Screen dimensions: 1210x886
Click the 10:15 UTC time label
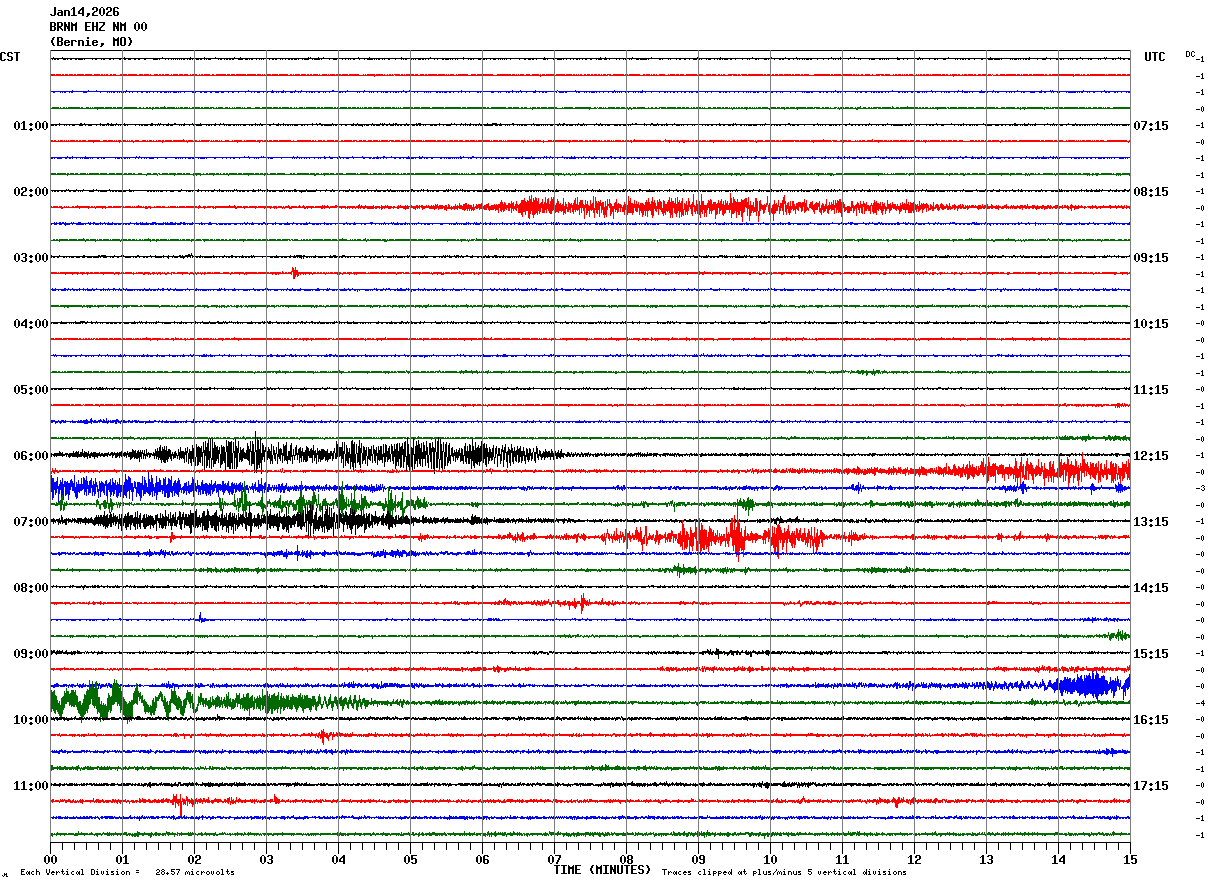[1151, 324]
